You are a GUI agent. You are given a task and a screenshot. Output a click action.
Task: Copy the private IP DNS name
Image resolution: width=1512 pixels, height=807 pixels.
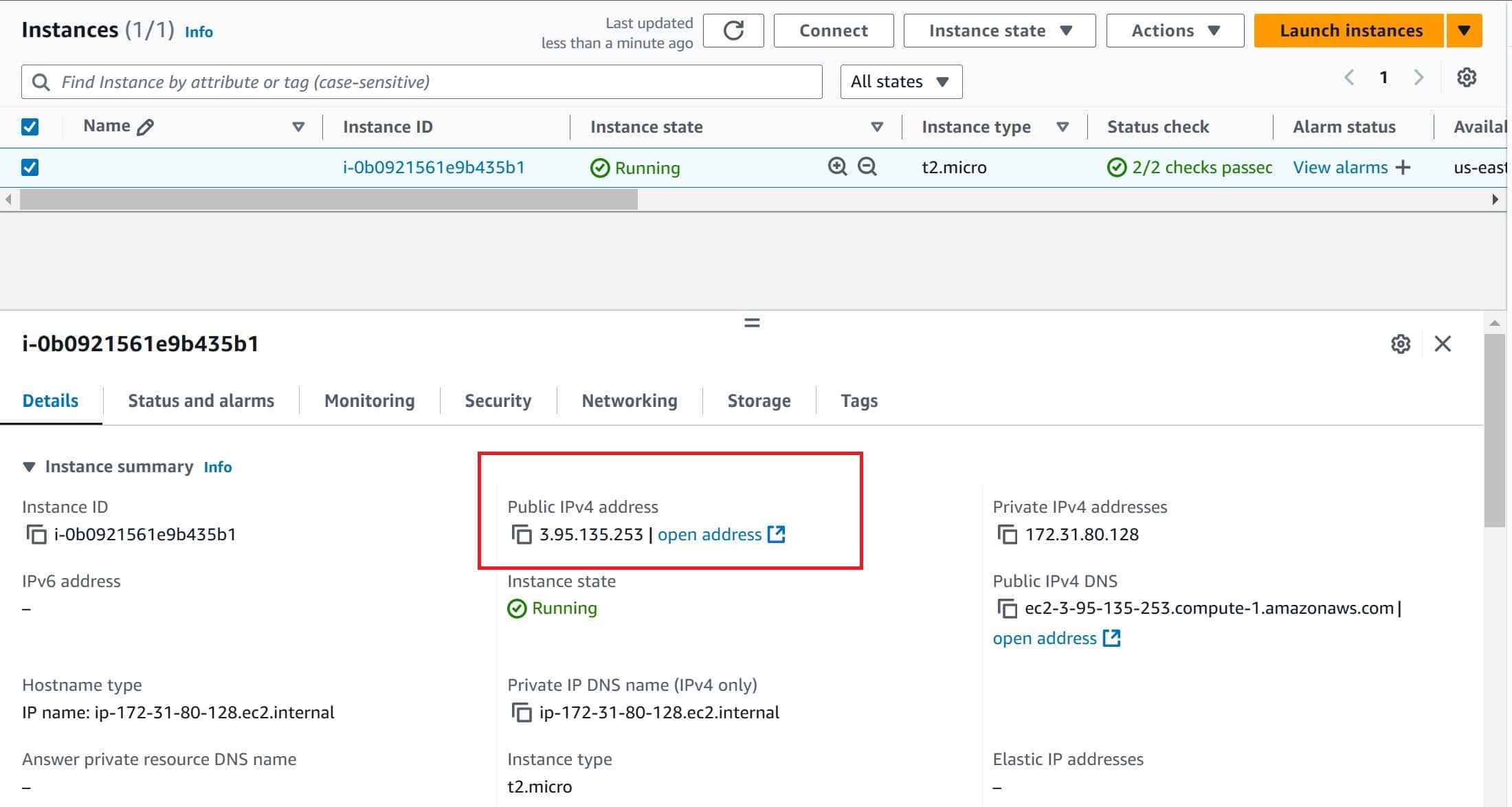coord(520,712)
